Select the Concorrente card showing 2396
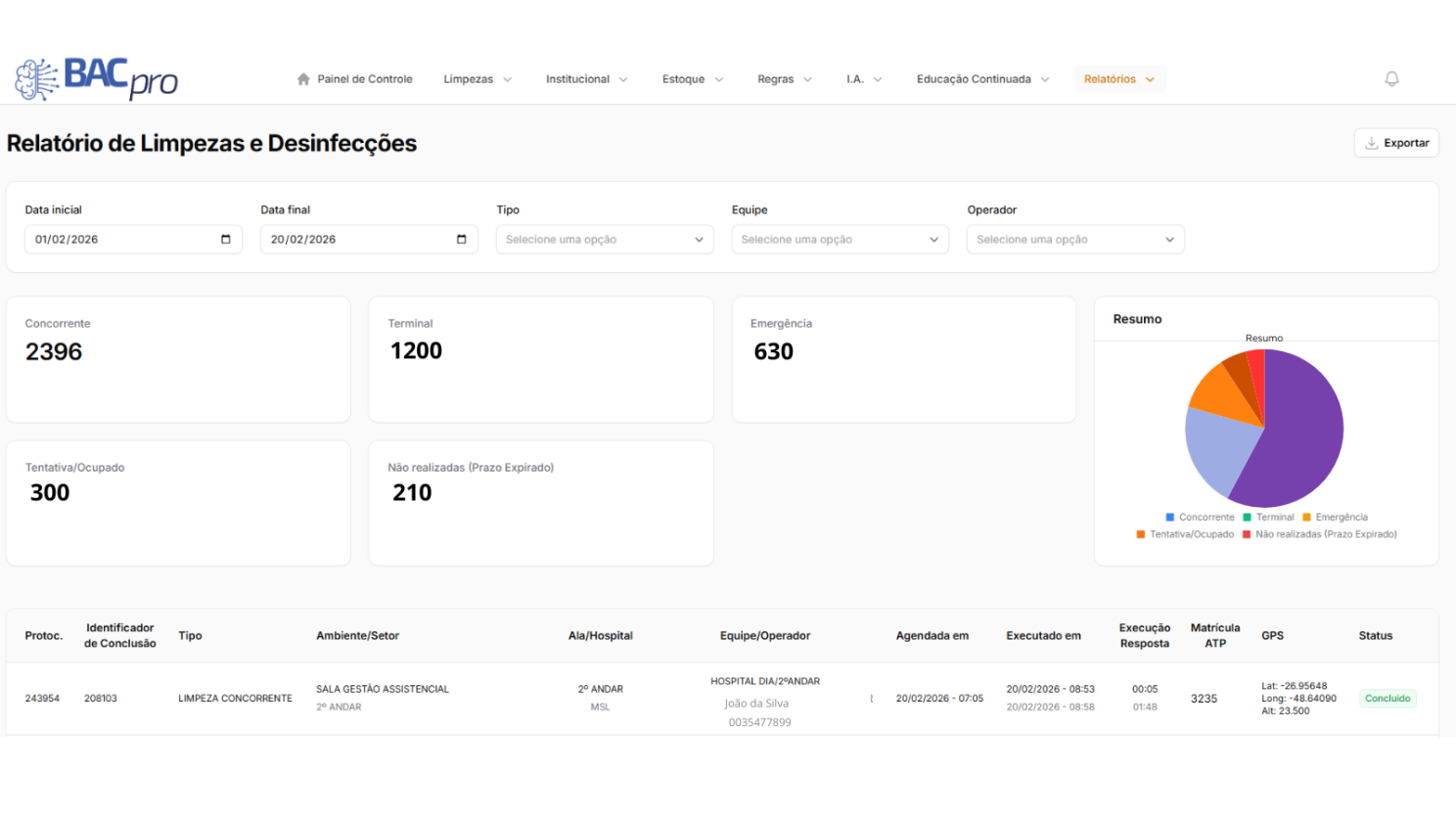Viewport: 1456px width, 819px height. pyautogui.click(x=178, y=359)
